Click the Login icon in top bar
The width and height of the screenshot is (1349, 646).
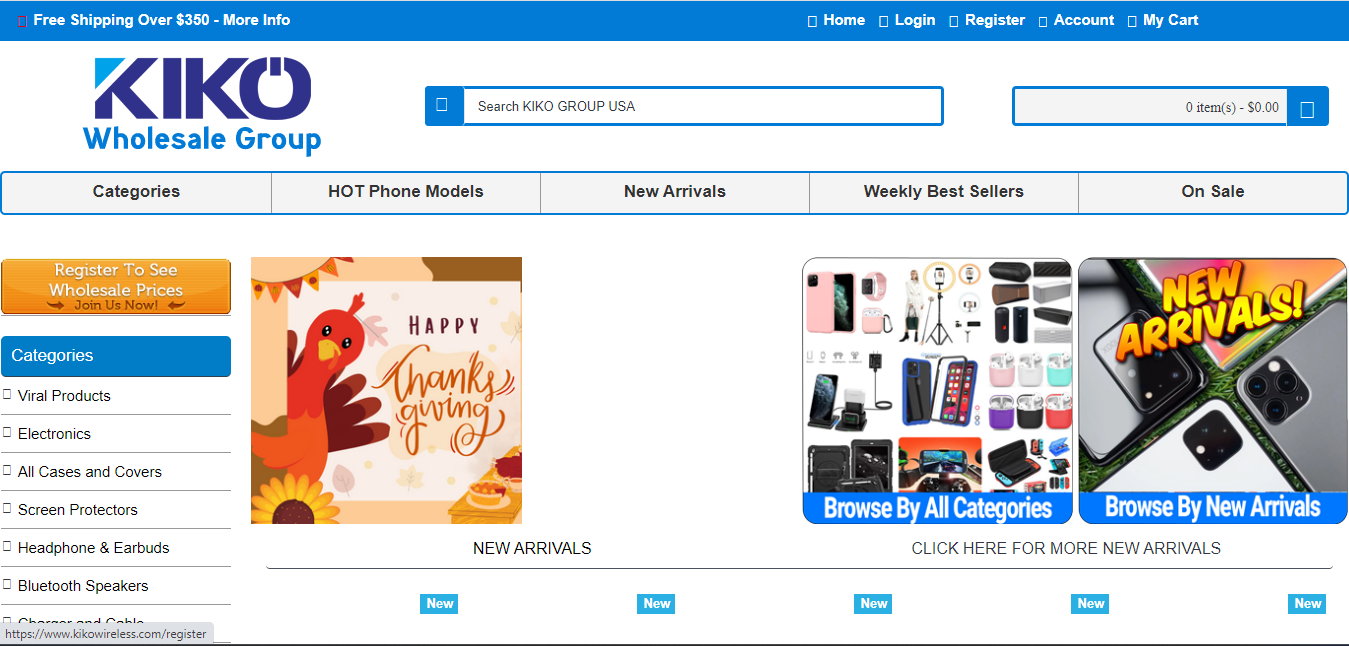click(883, 21)
